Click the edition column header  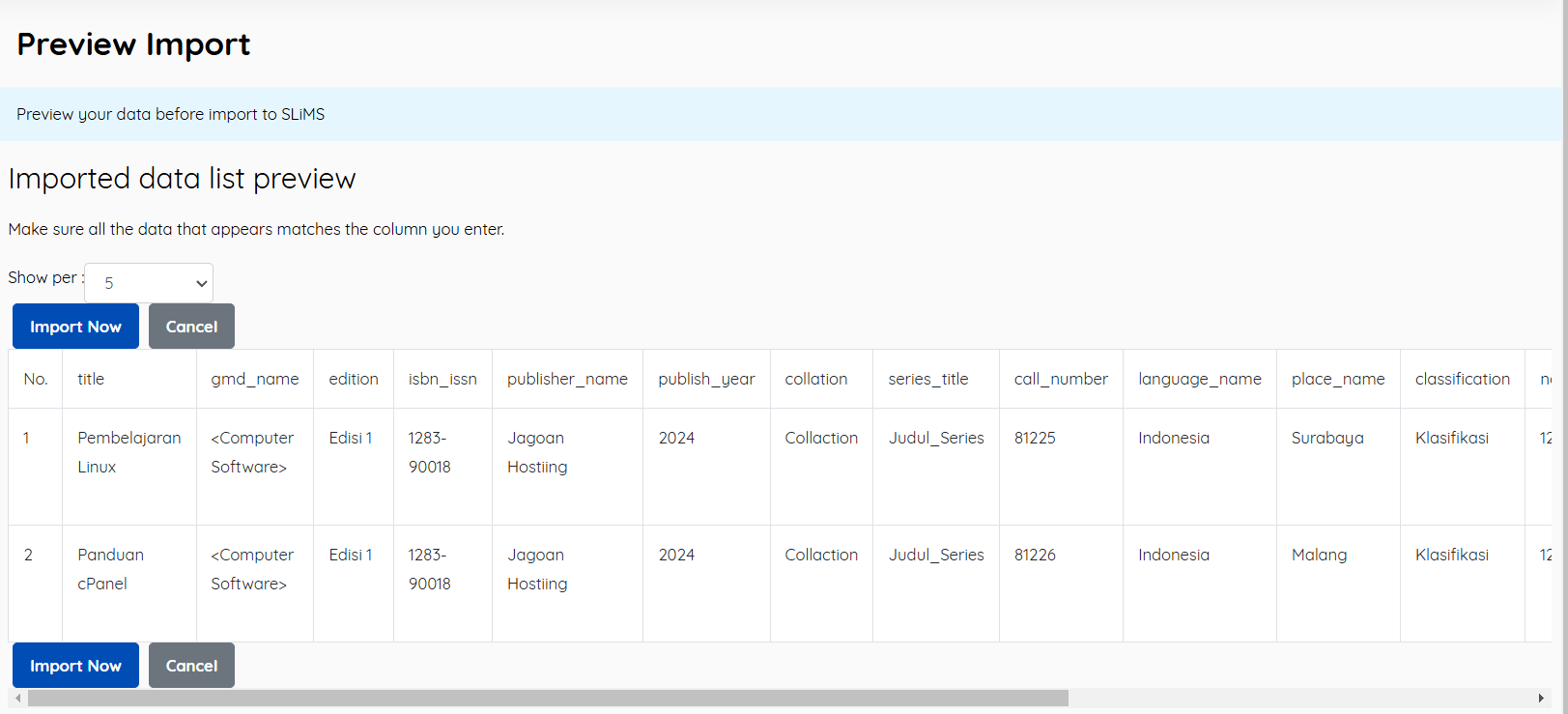(x=354, y=379)
